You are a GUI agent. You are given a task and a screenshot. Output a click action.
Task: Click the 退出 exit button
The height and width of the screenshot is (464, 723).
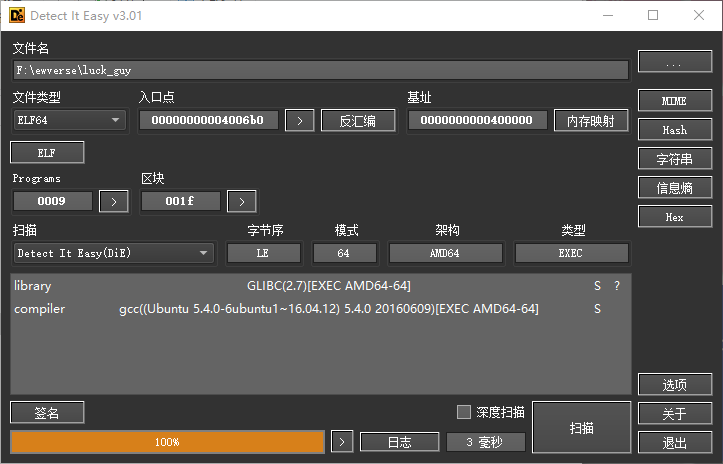pyautogui.click(x=675, y=443)
